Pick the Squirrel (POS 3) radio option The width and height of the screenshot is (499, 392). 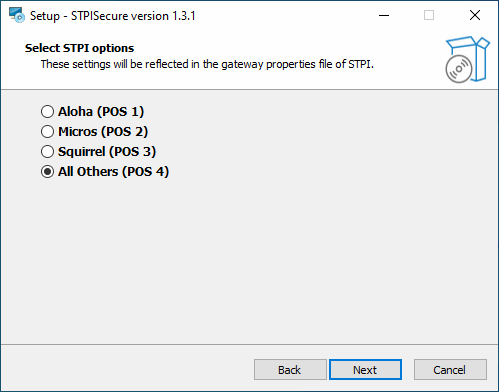47,152
